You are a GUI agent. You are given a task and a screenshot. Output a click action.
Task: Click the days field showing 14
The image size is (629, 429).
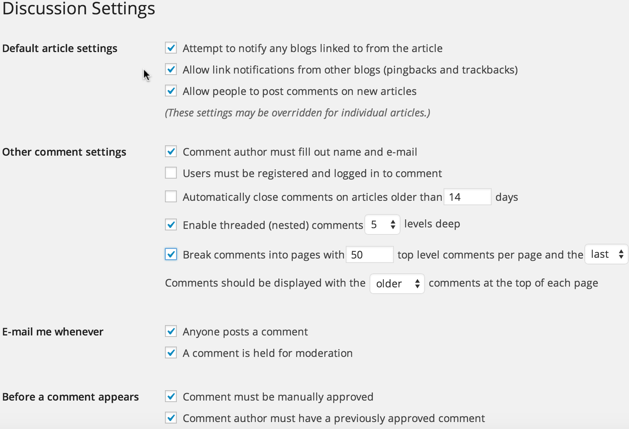coord(467,197)
